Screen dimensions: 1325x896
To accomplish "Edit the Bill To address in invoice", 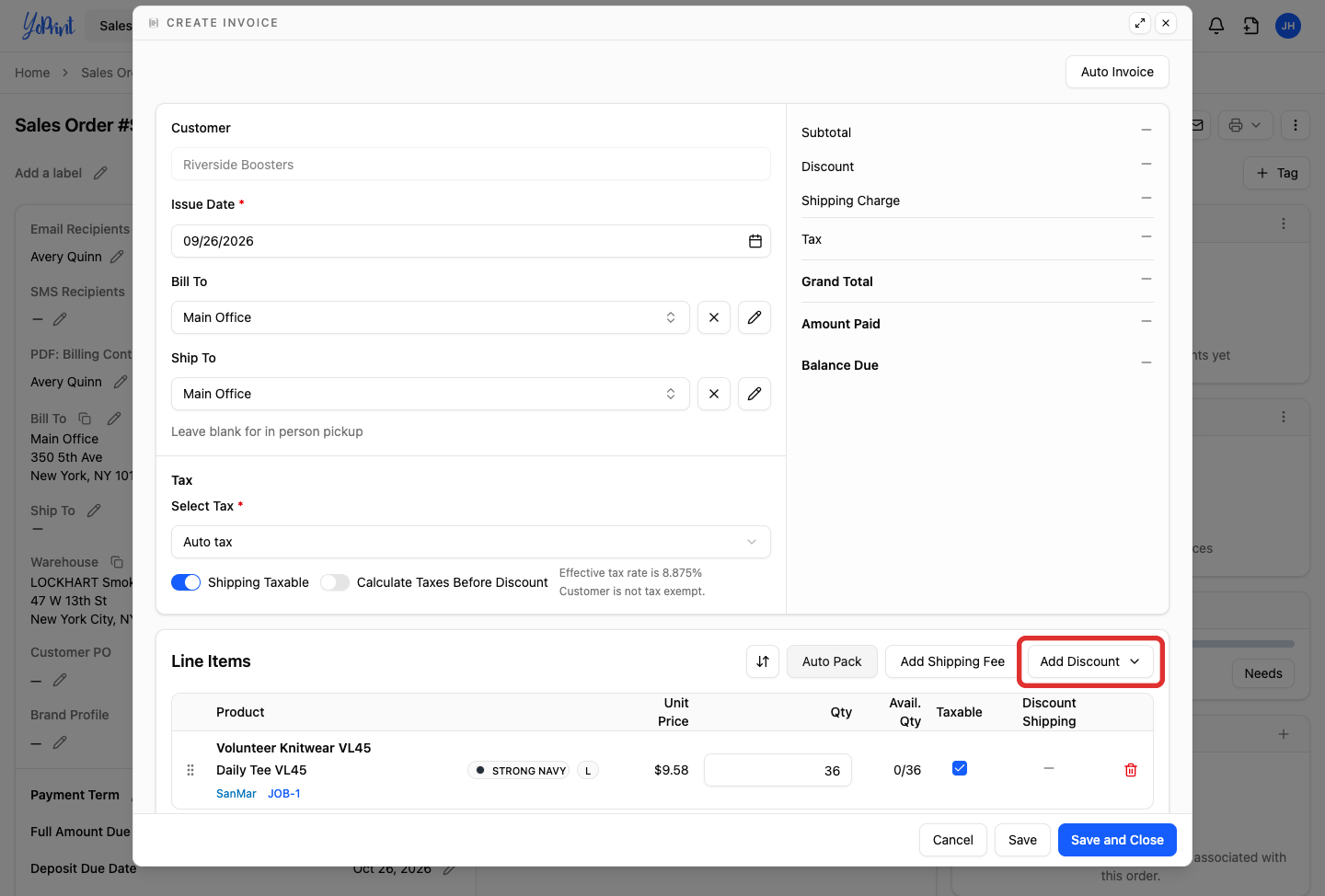I will pos(755,317).
